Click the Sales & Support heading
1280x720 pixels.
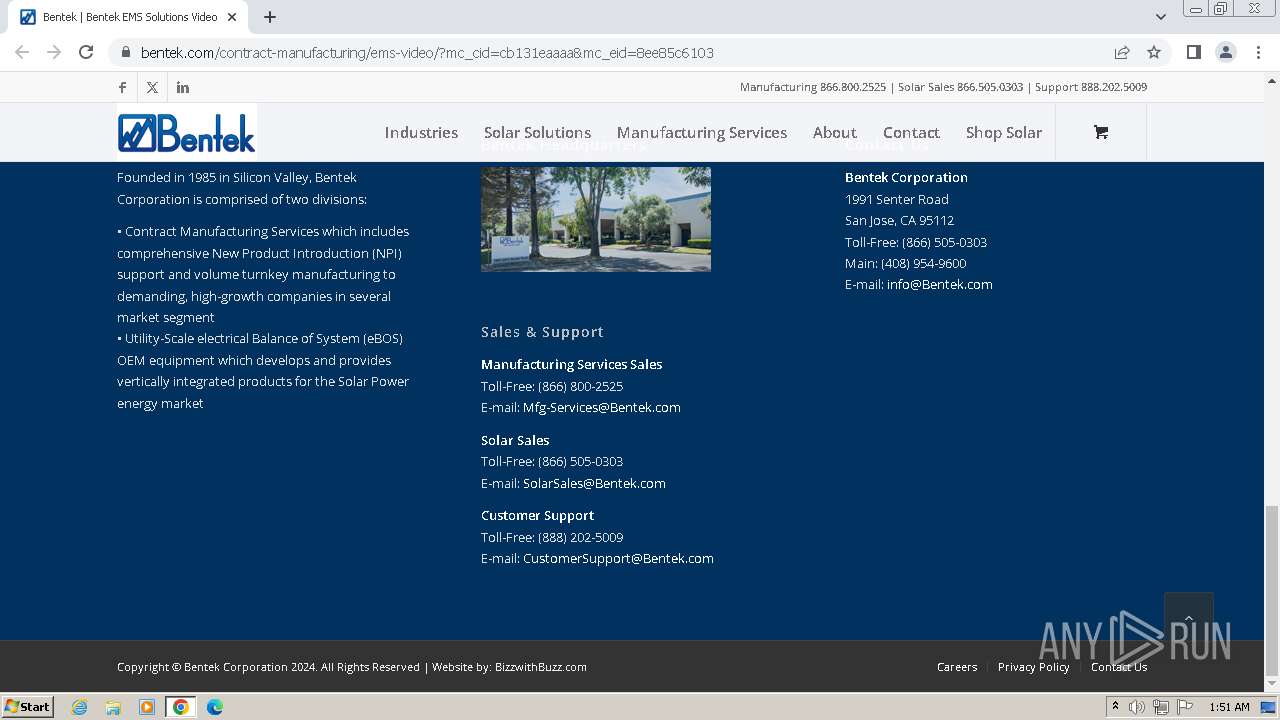click(542, 332)
